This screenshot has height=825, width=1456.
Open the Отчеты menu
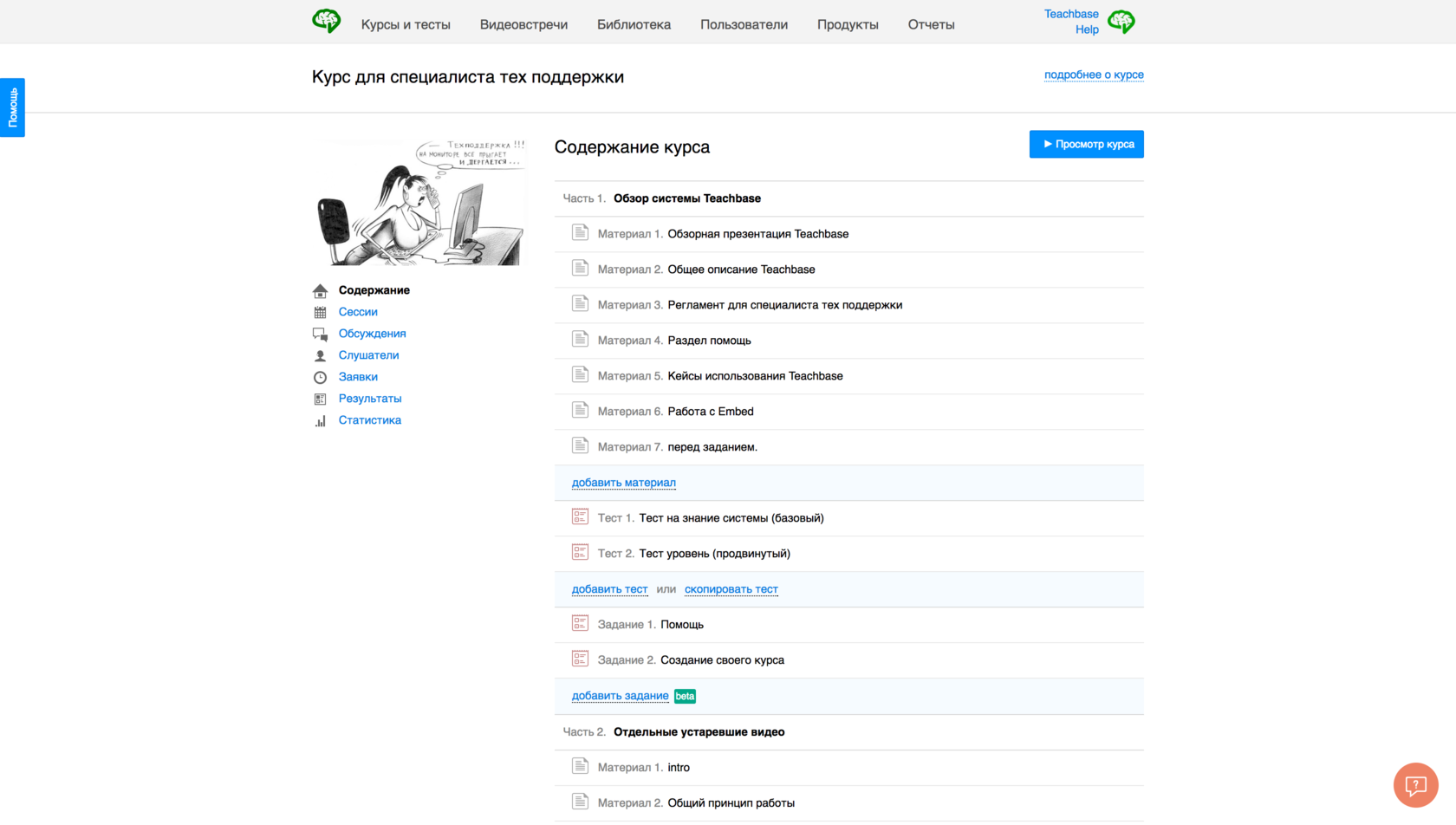(x=931, y=24)
